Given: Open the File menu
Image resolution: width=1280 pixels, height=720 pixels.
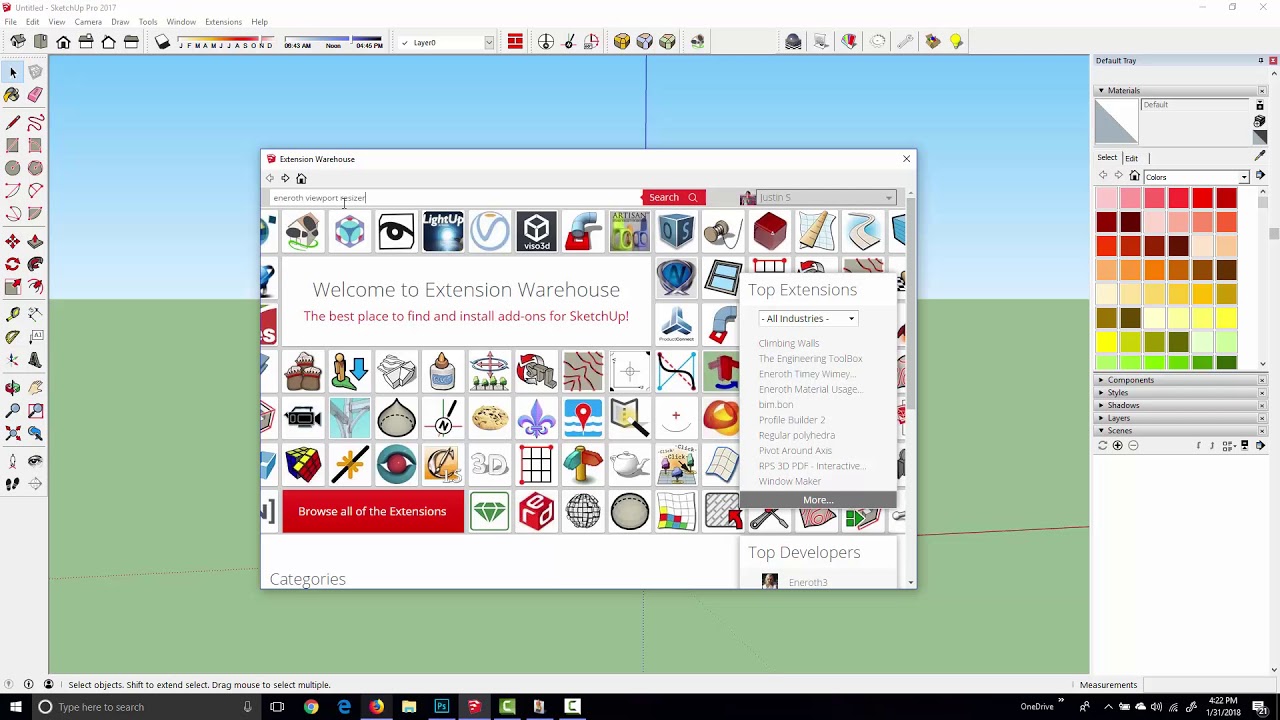Looking at the screenshot, I should pyautogui.click(x=10, y=22).
